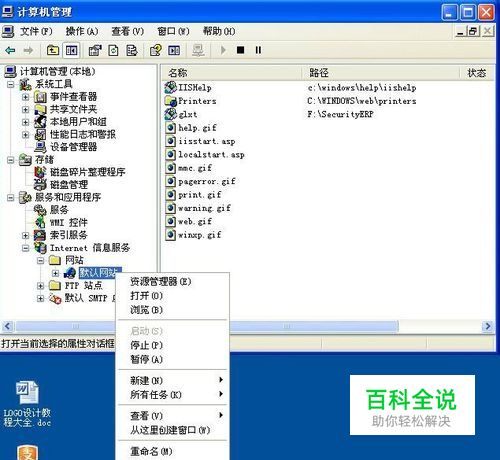Click the Stop item square button

click(240, 50)
